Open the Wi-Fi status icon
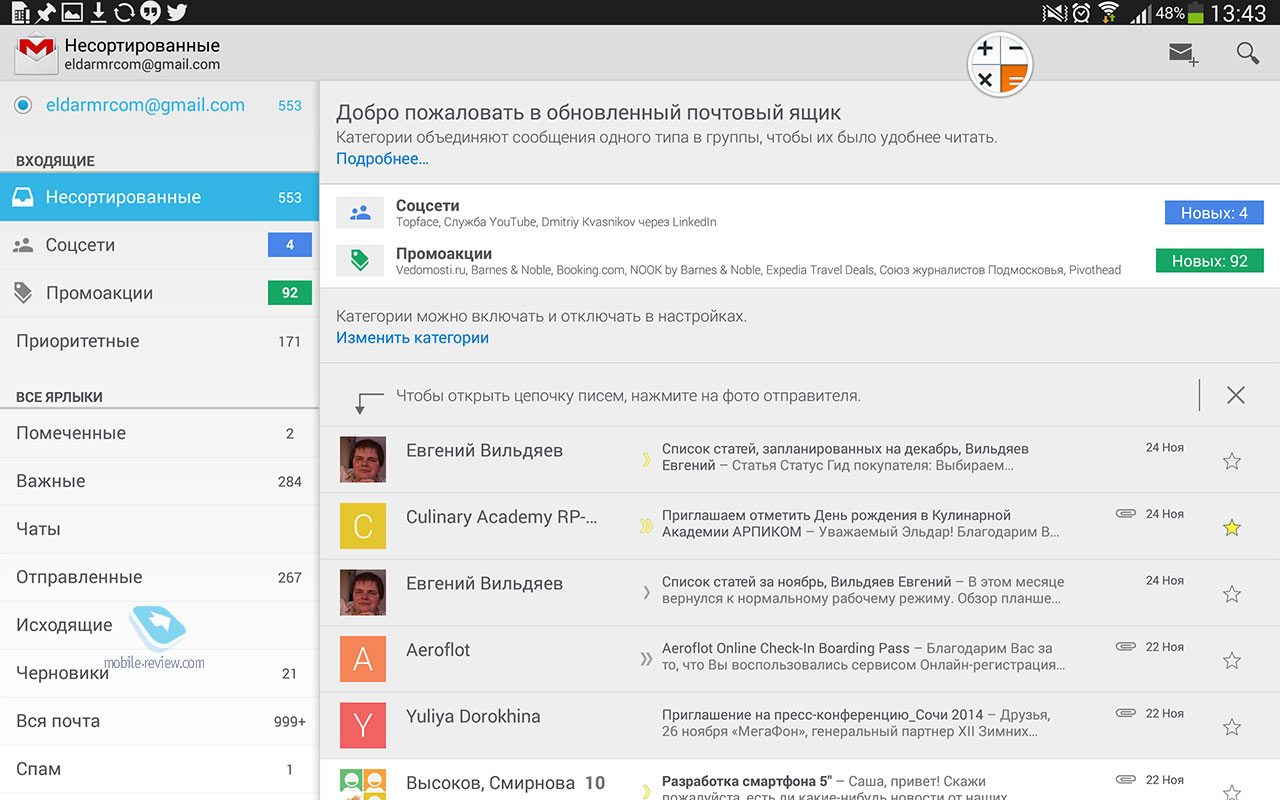 click(1108, 13)
